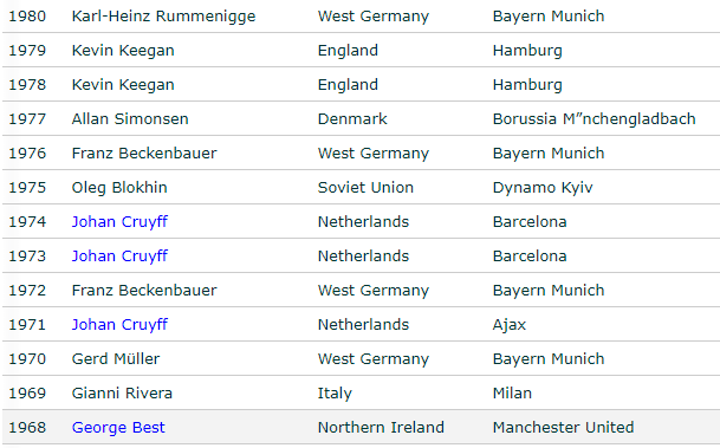Select the Borussia Mönchengladbach club cell
Screen dimensions: 720x448
[x=593, y=119]
